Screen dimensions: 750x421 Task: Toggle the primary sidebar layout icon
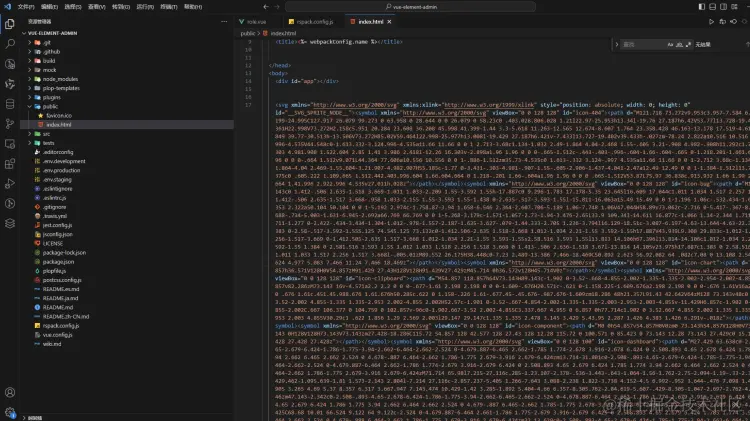point(702,7)
